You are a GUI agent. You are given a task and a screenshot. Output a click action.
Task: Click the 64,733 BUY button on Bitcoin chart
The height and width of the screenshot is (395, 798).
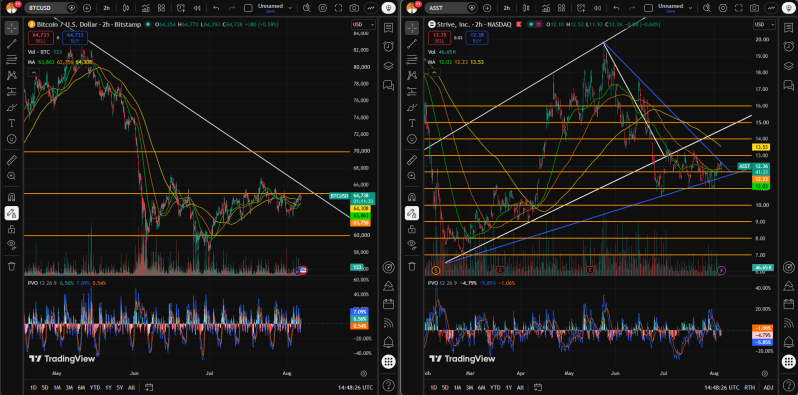coord(75,37)
